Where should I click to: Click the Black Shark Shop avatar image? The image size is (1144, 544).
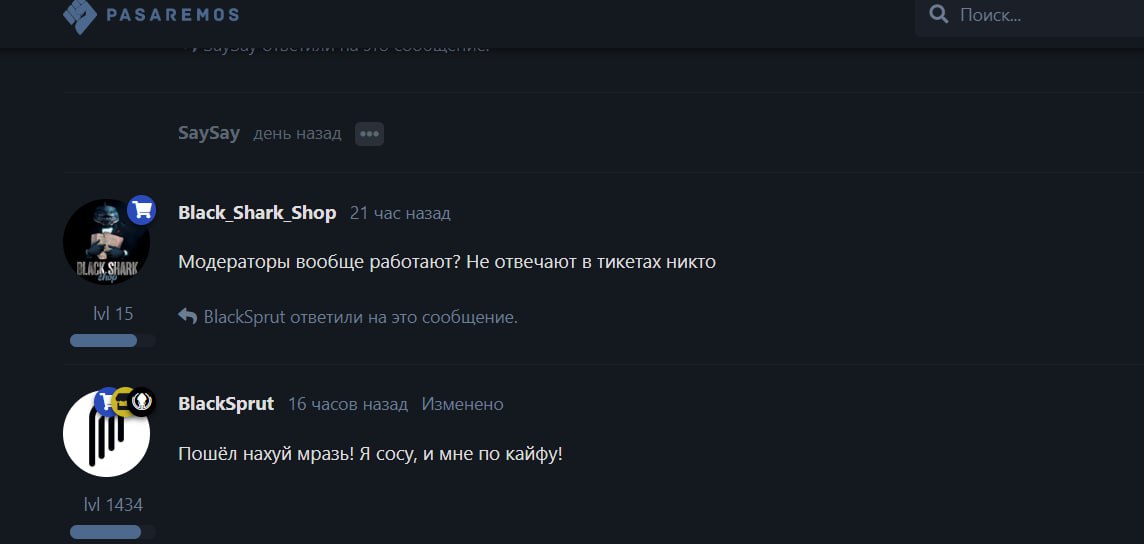point(107,242)
